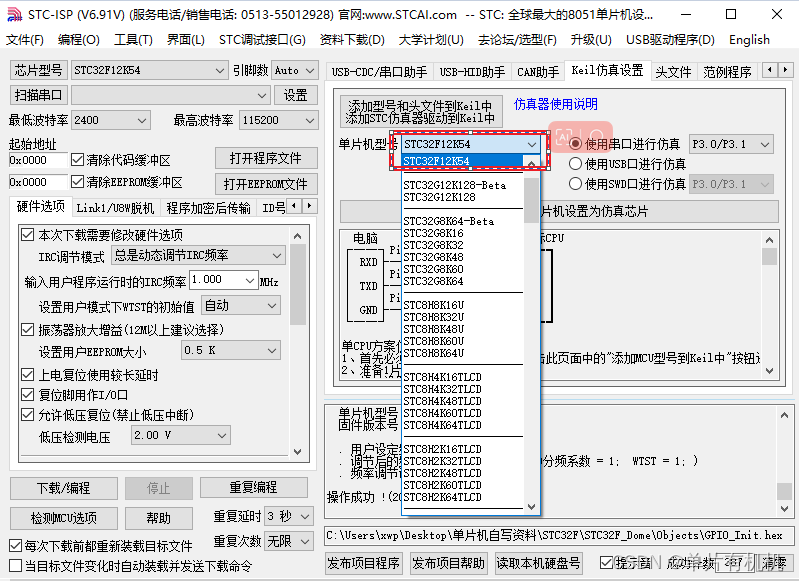Click 重复编程 button
The width and height of the screenshot is (799, 581).
point(253,487)
